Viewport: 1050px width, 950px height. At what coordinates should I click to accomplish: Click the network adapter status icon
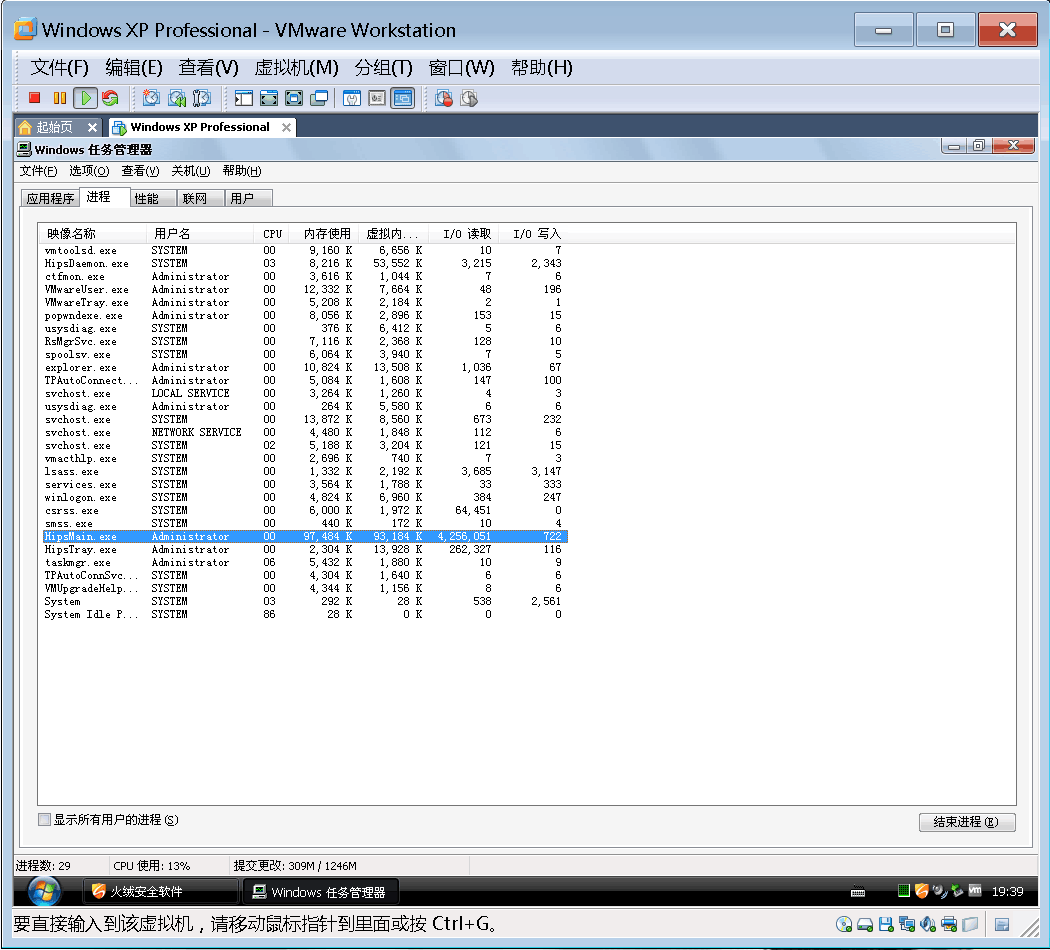tap(907, 925)
